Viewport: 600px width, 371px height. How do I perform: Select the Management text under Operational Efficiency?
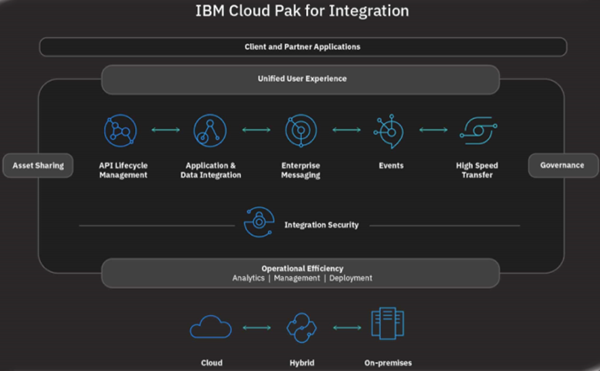[297, 278]
